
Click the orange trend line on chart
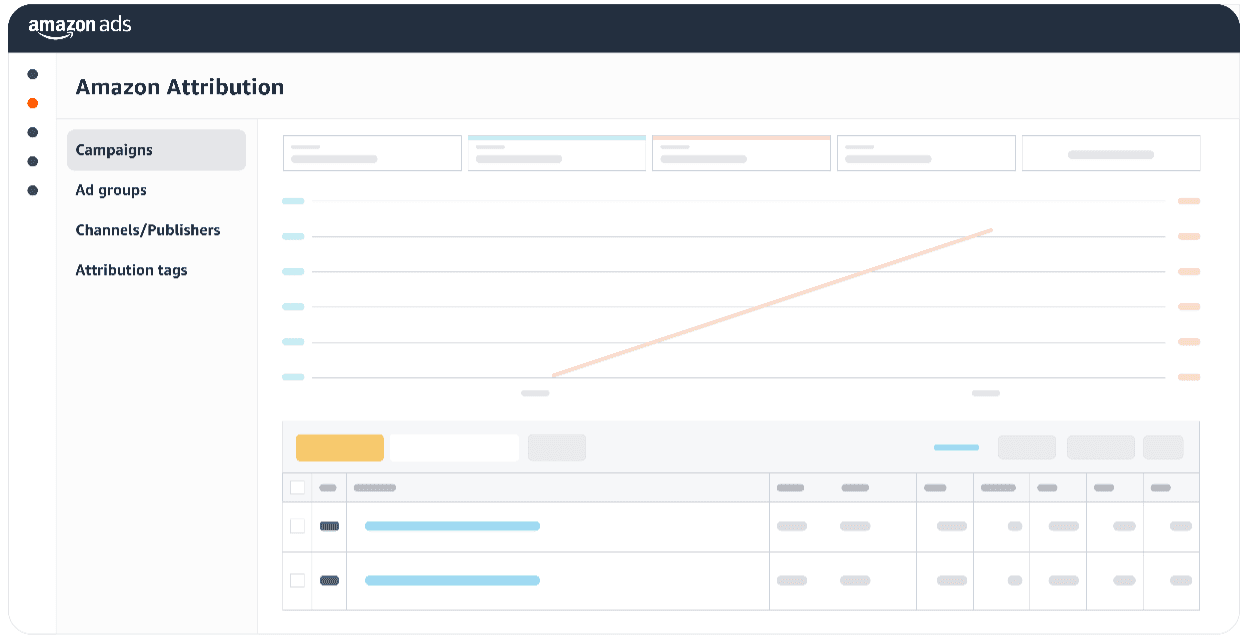click(772, 303)
